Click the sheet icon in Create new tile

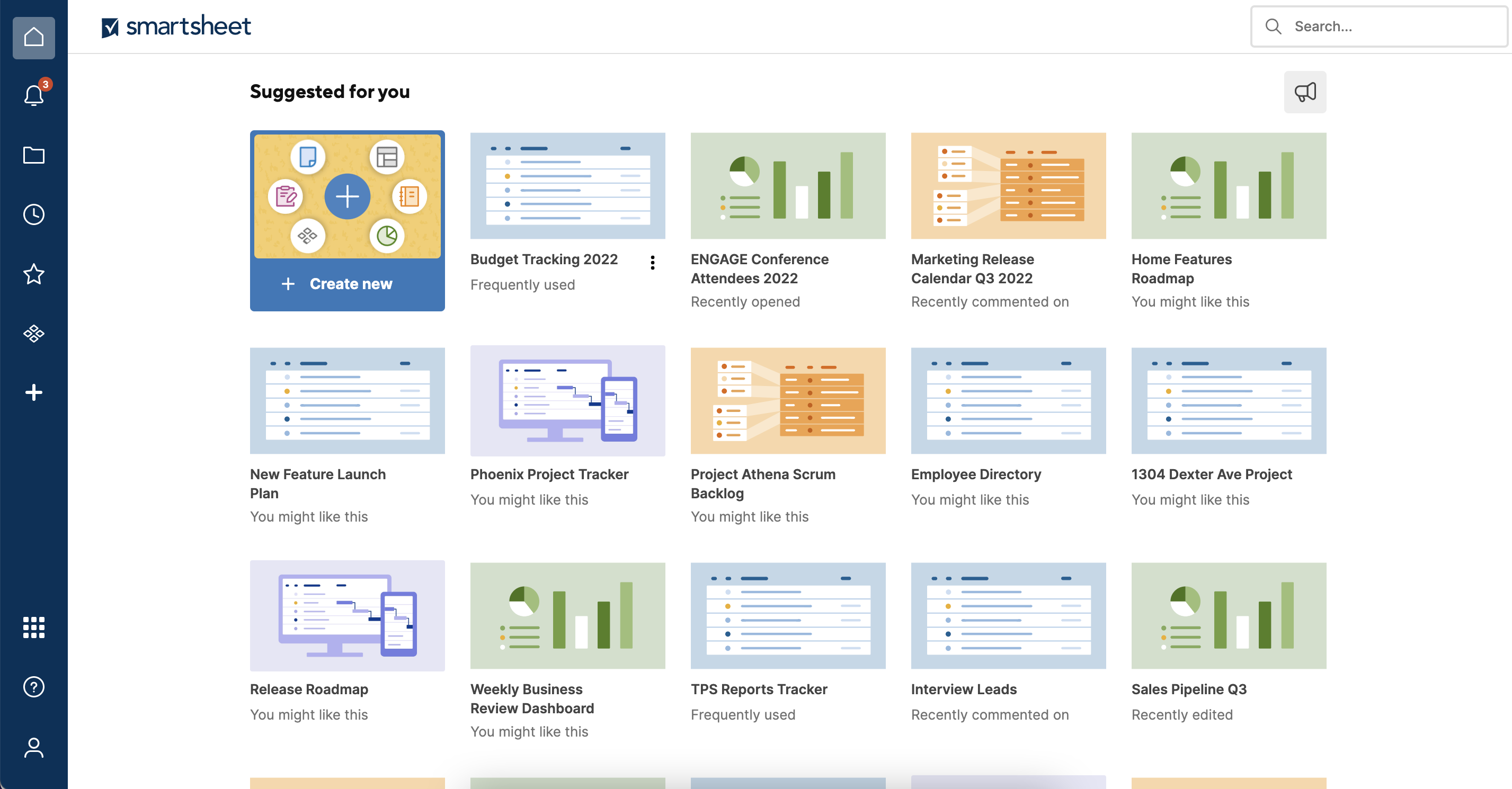pos(308,157)
